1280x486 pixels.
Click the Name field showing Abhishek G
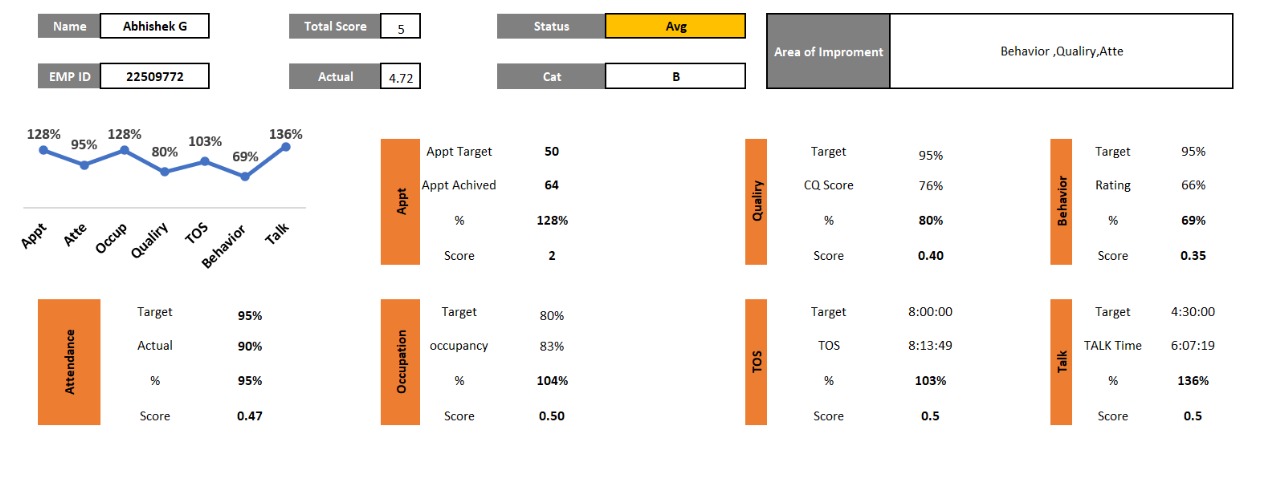click(x=154, y=27)
